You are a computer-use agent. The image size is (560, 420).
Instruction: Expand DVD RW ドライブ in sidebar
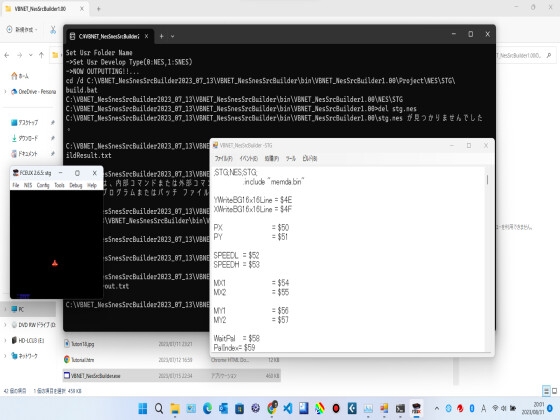point(5,325)
